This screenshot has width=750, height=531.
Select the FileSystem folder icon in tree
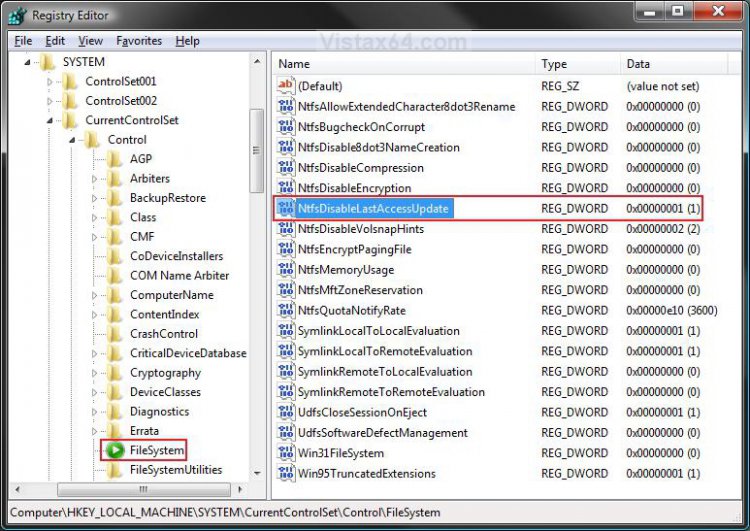click(x=115, y=450)
